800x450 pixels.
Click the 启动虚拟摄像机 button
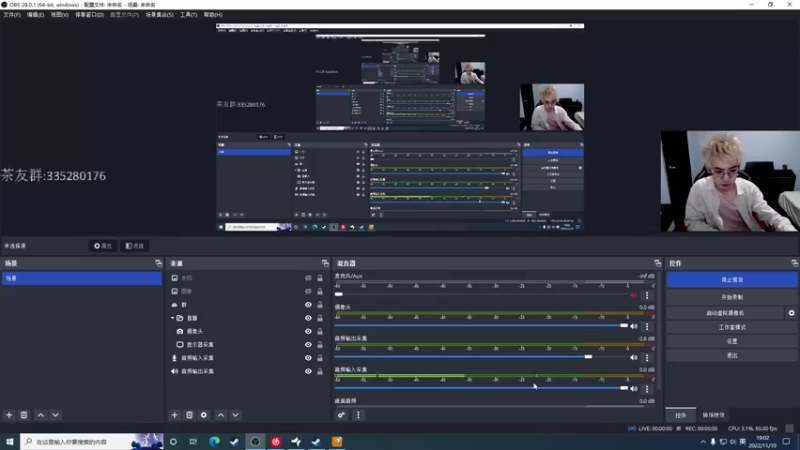click(x=725, y=313)
